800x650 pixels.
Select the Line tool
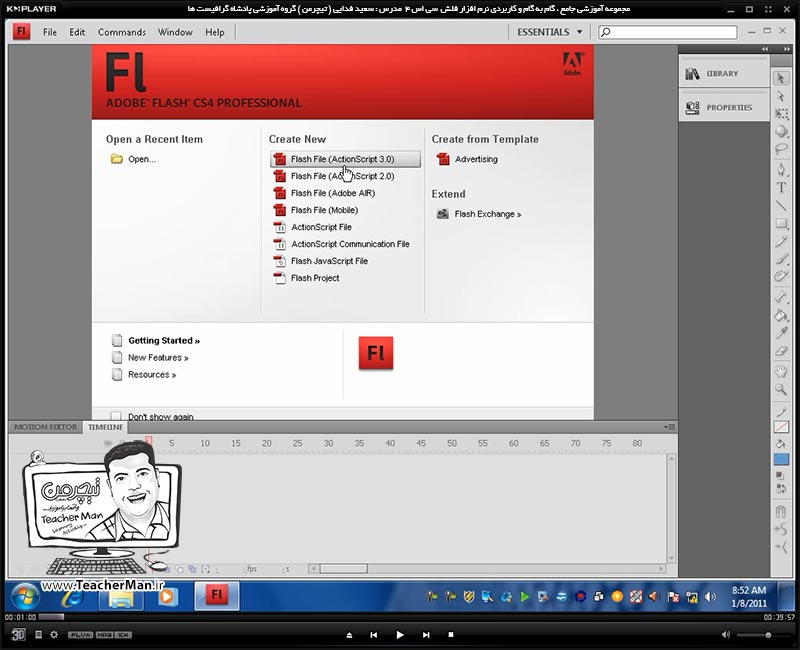781,205
